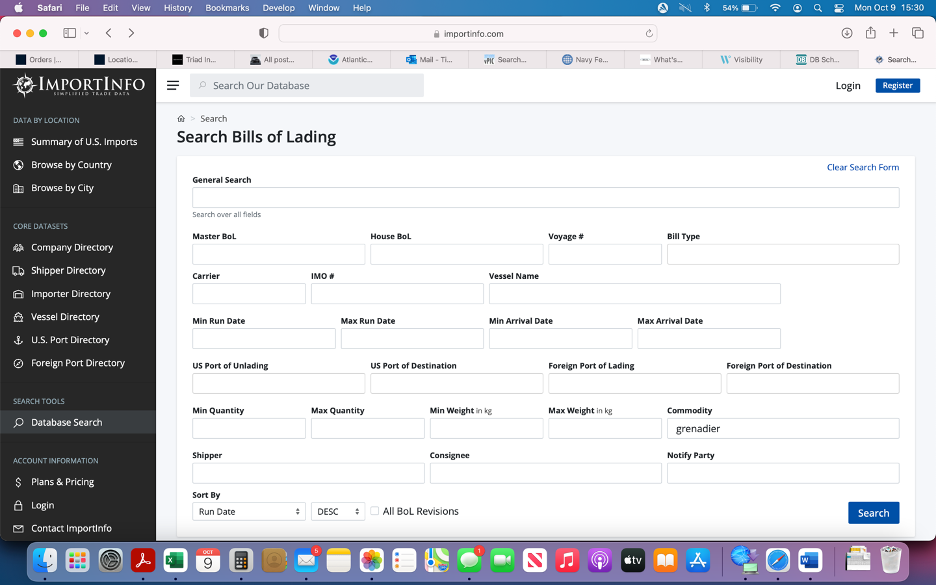Open Browse by Country in sidebar
Screen dimensions: 936x586
(71, 165)
